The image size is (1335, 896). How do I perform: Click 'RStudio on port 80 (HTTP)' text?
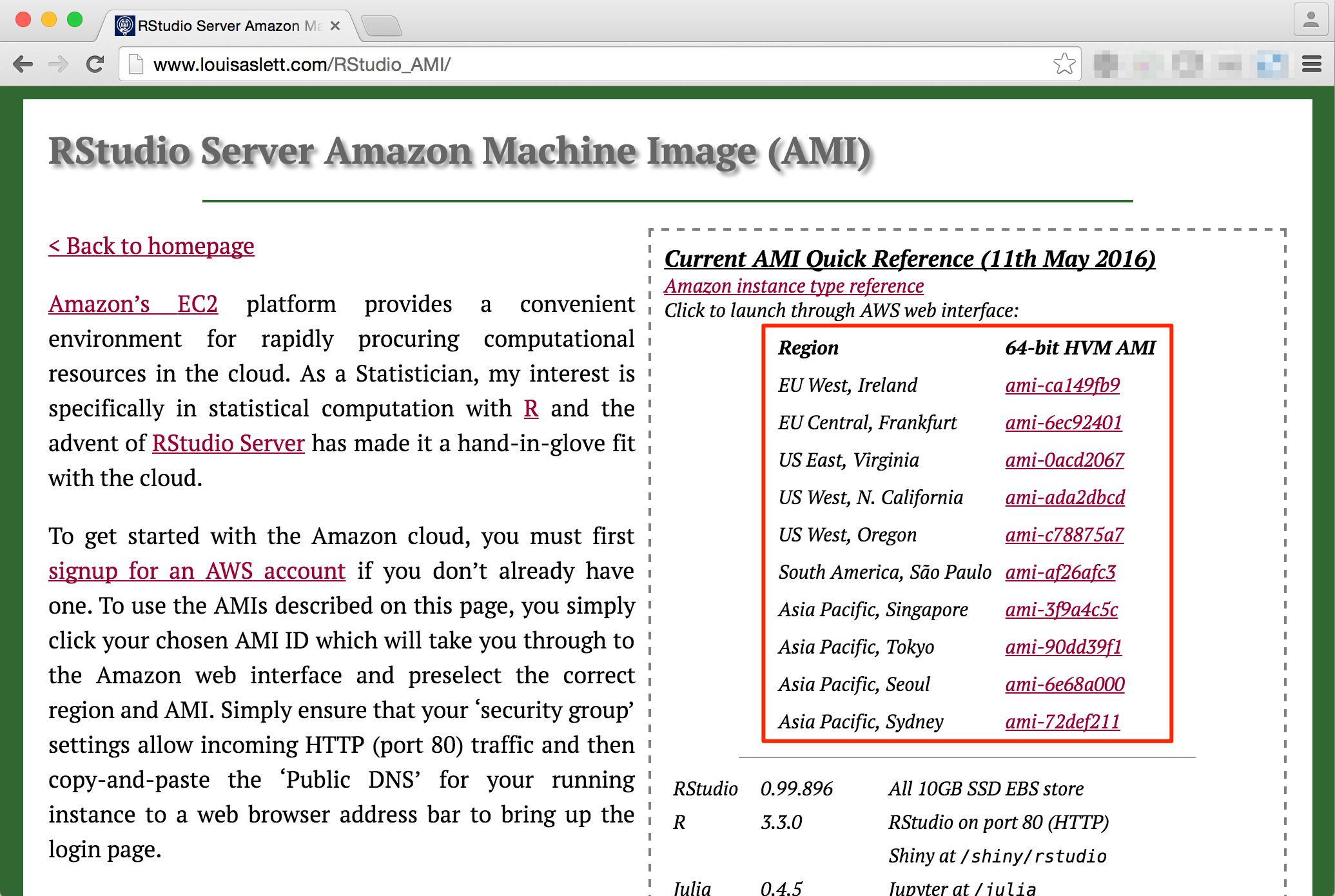(999, 823)
